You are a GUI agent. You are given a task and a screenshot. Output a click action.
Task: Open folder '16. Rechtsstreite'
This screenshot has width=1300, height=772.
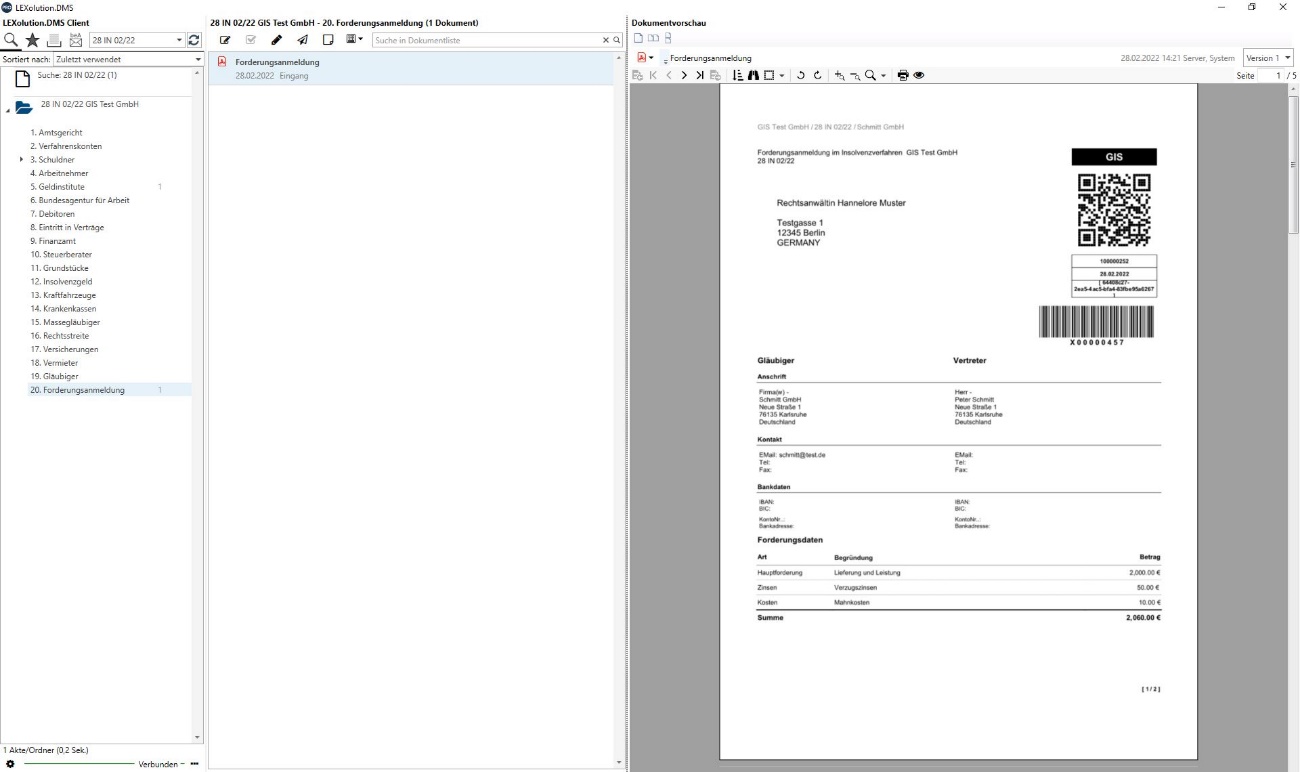(60, 336)
